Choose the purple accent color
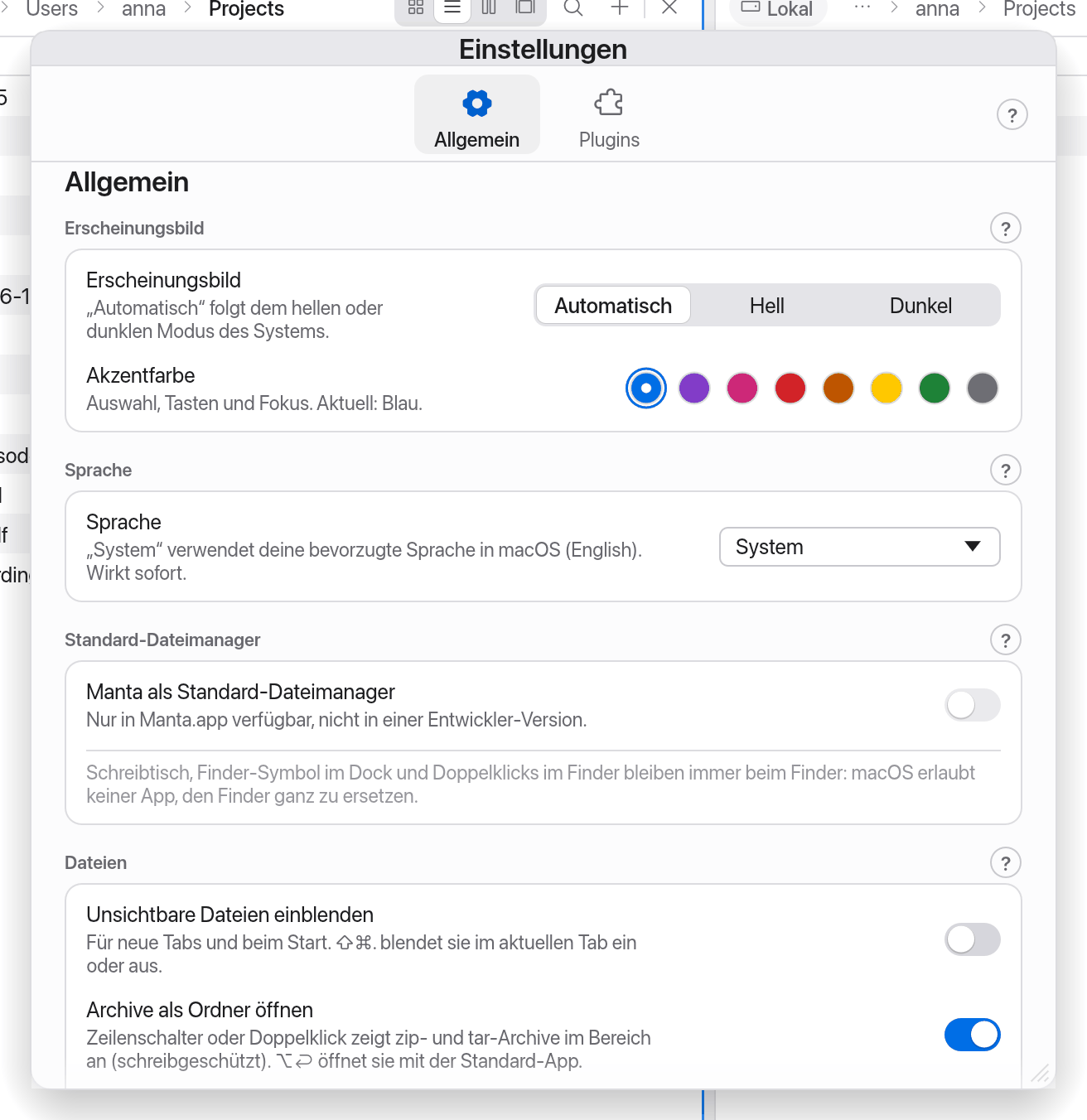Viewport: 1087px width, 1120px height. [694, 388]
